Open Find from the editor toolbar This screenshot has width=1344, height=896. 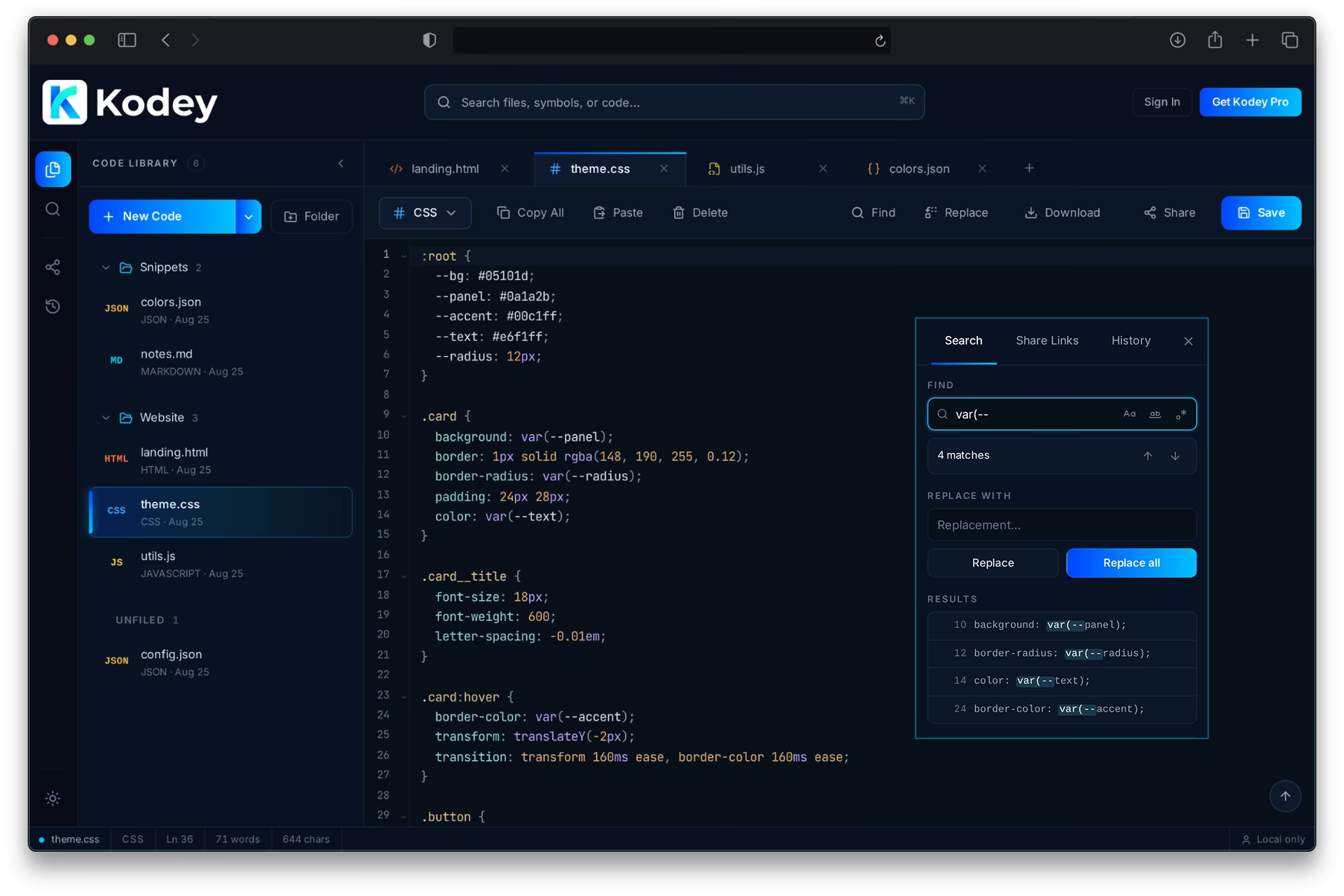[x=873, y=213]
